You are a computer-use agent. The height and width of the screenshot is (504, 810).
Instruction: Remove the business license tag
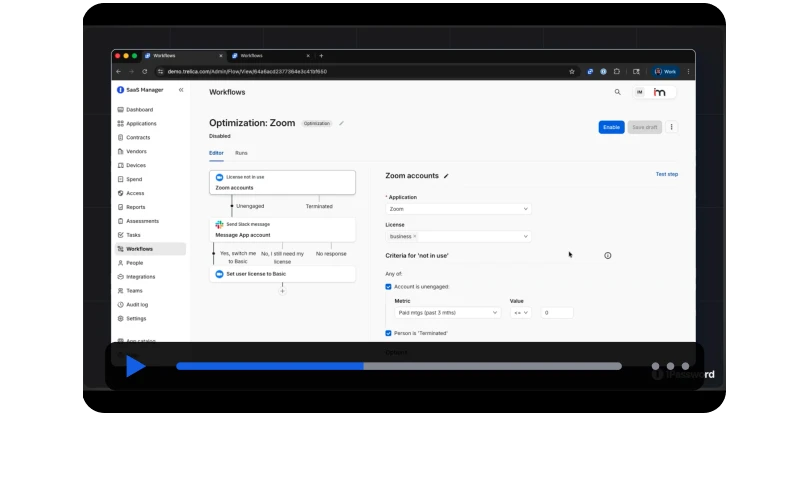coord(414,237)
